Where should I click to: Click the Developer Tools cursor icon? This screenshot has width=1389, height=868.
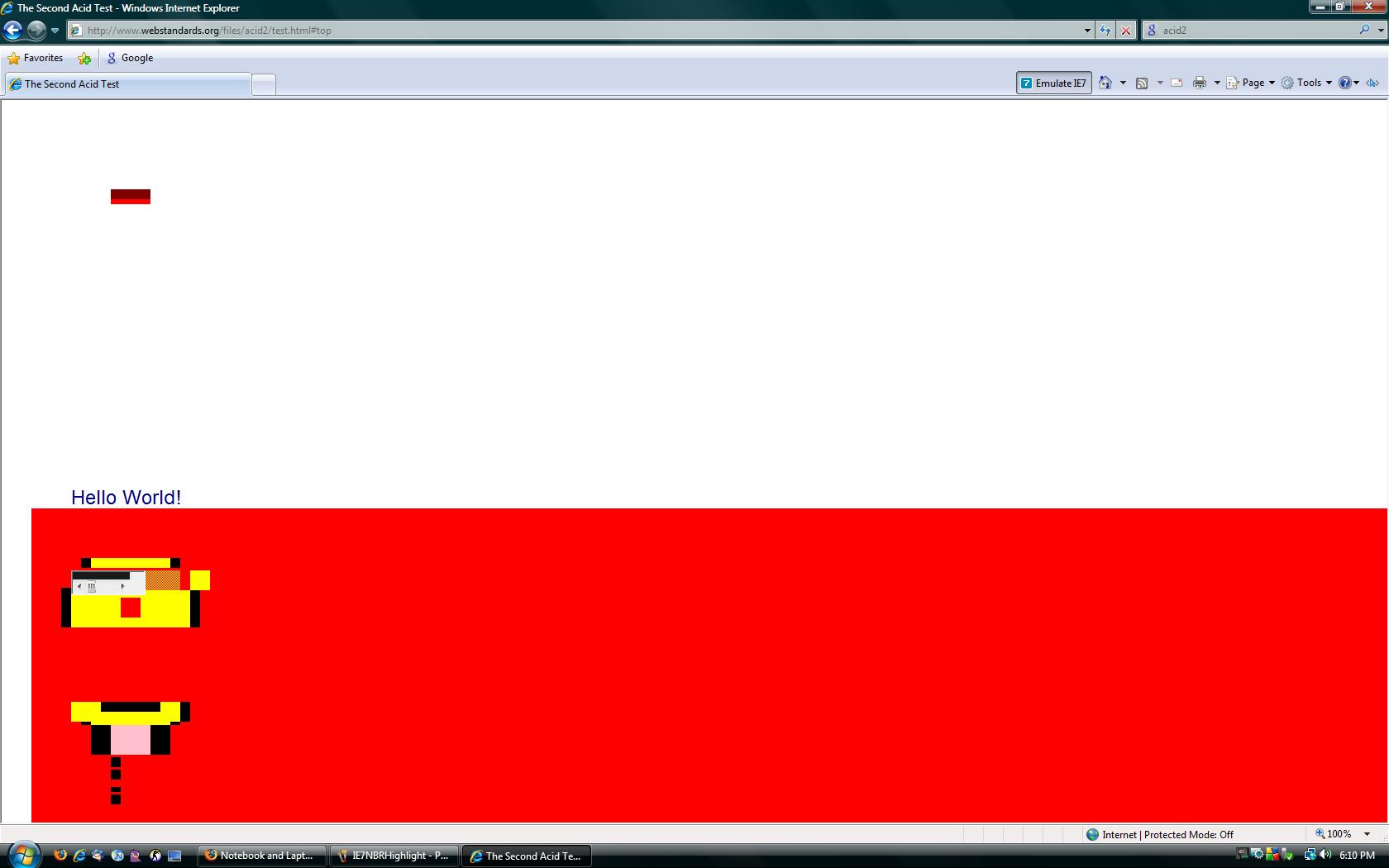tap(1372, 83)
